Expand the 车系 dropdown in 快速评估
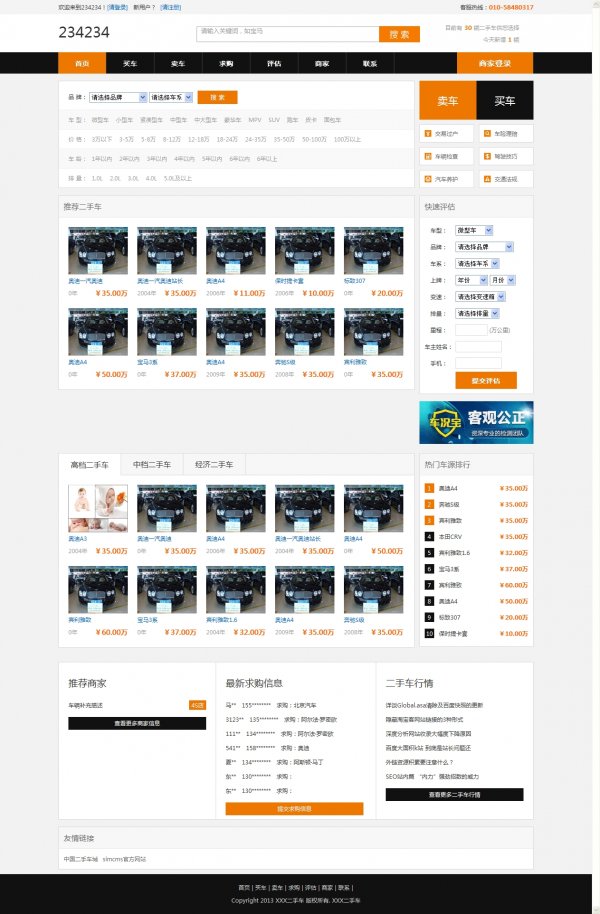This screenshot has width=600, height=914. click(477, 263)
